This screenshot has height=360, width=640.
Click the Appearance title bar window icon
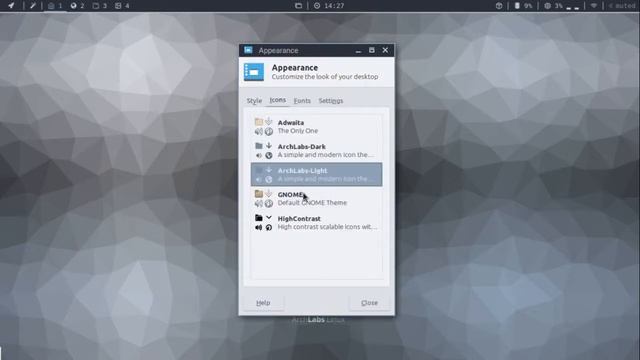pyautogui.click(x=248, y=50)
